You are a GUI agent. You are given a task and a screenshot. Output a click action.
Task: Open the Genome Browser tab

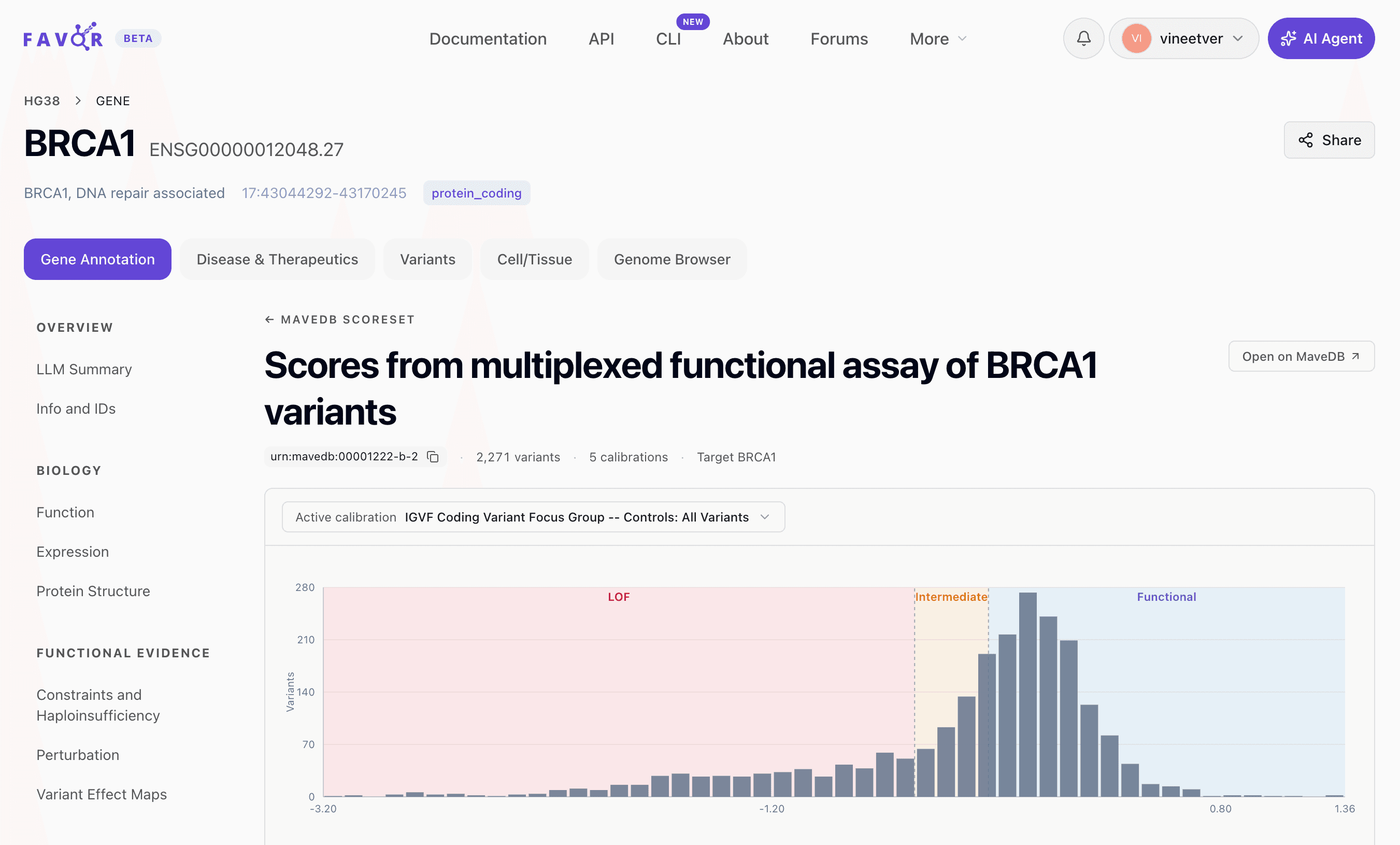click(x=672, y=259)
